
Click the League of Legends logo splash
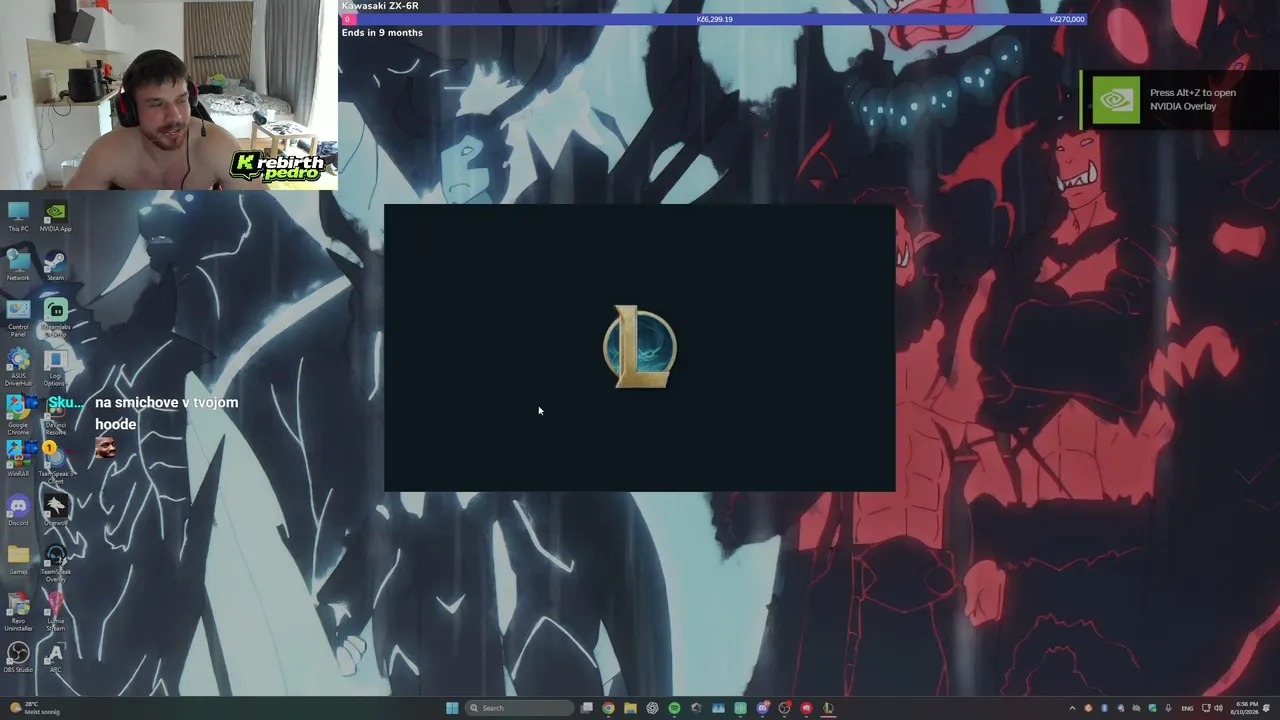[x=640, y=347]
